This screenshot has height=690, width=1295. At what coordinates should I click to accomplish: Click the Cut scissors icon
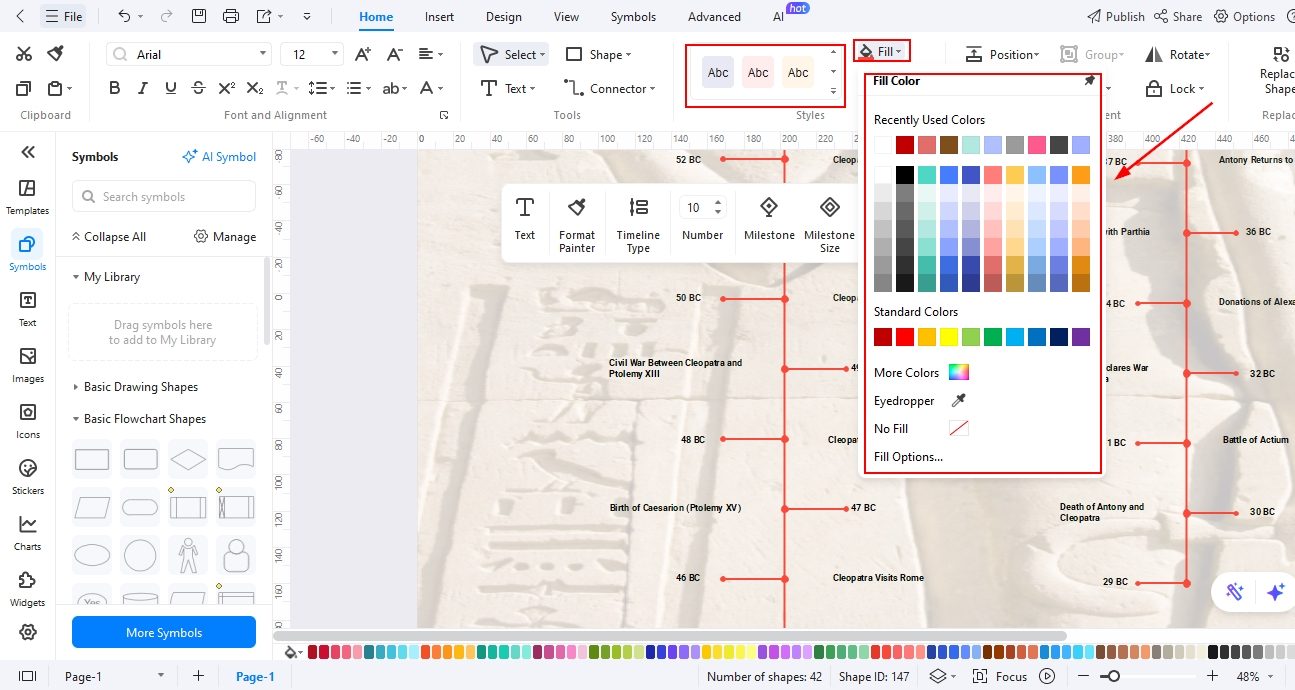pyautogui.click(x=24, y=54)
